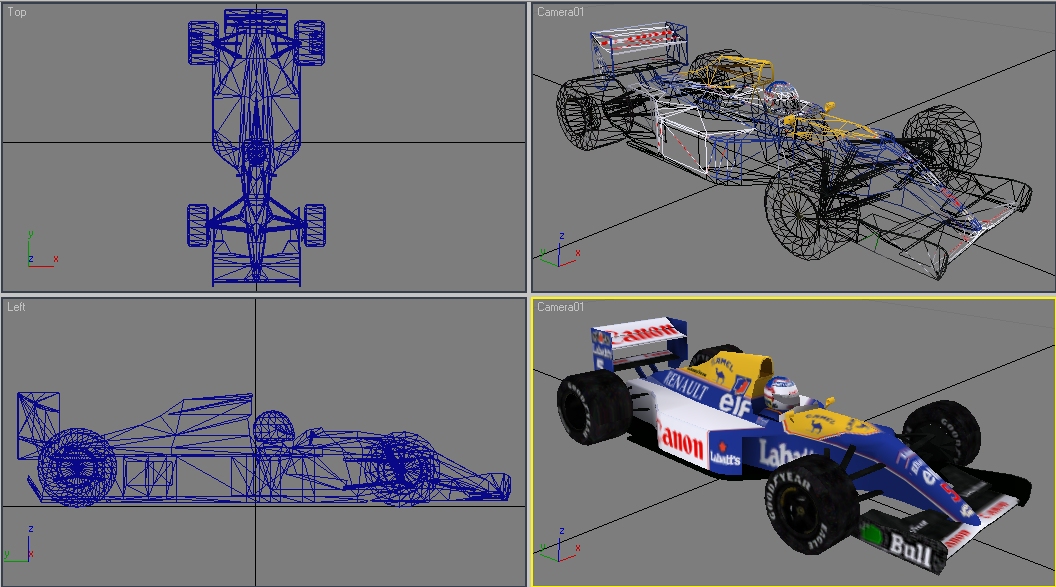This screenshot has width=1056, height=587.
Task: Select the wireframe helmet in the Left viewport
Action: pyautogui.click(x=272, y=429)
